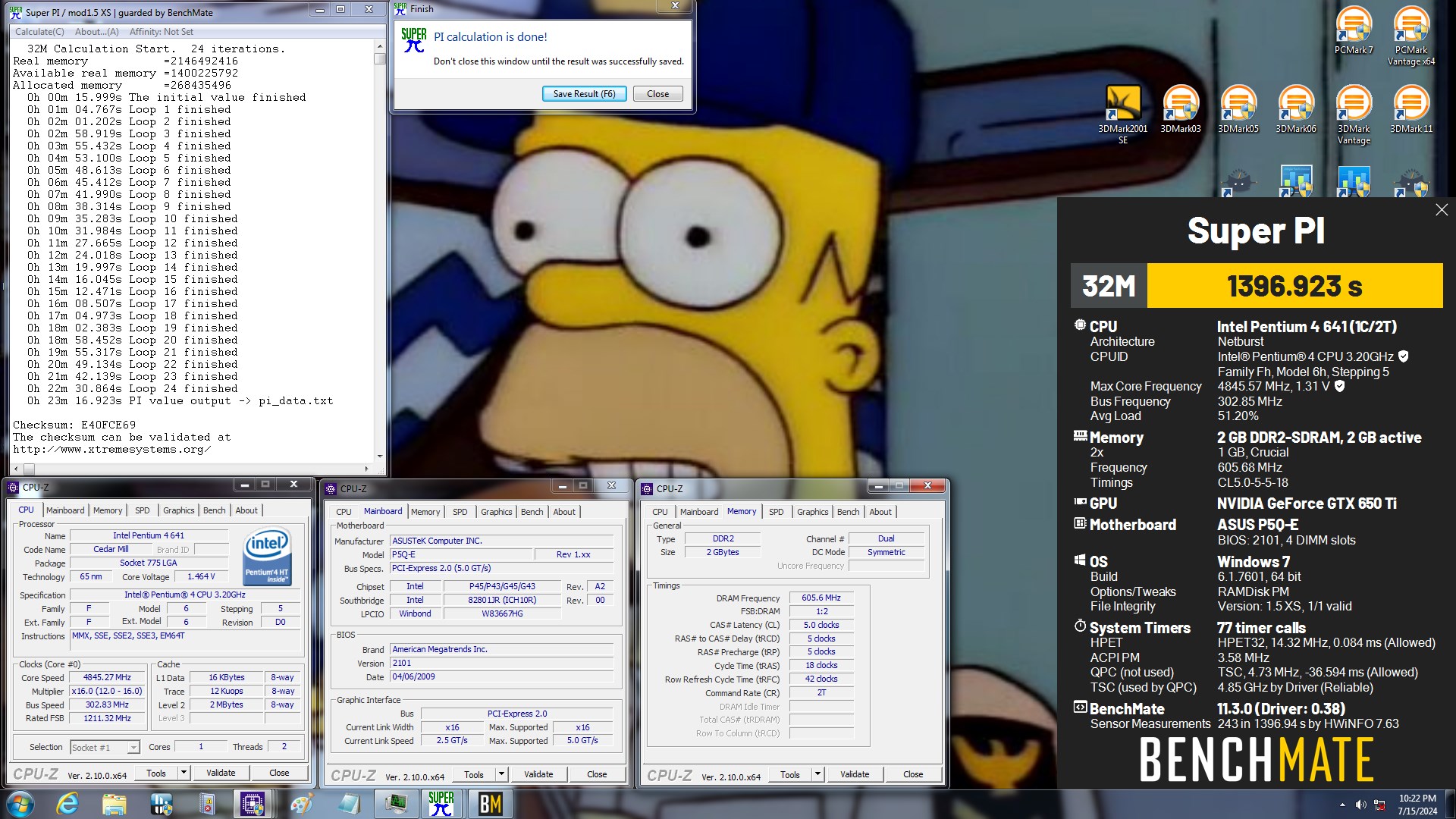
Task: Click the 1396.923 s result in BenchMate
Action: click(1294, 286)
